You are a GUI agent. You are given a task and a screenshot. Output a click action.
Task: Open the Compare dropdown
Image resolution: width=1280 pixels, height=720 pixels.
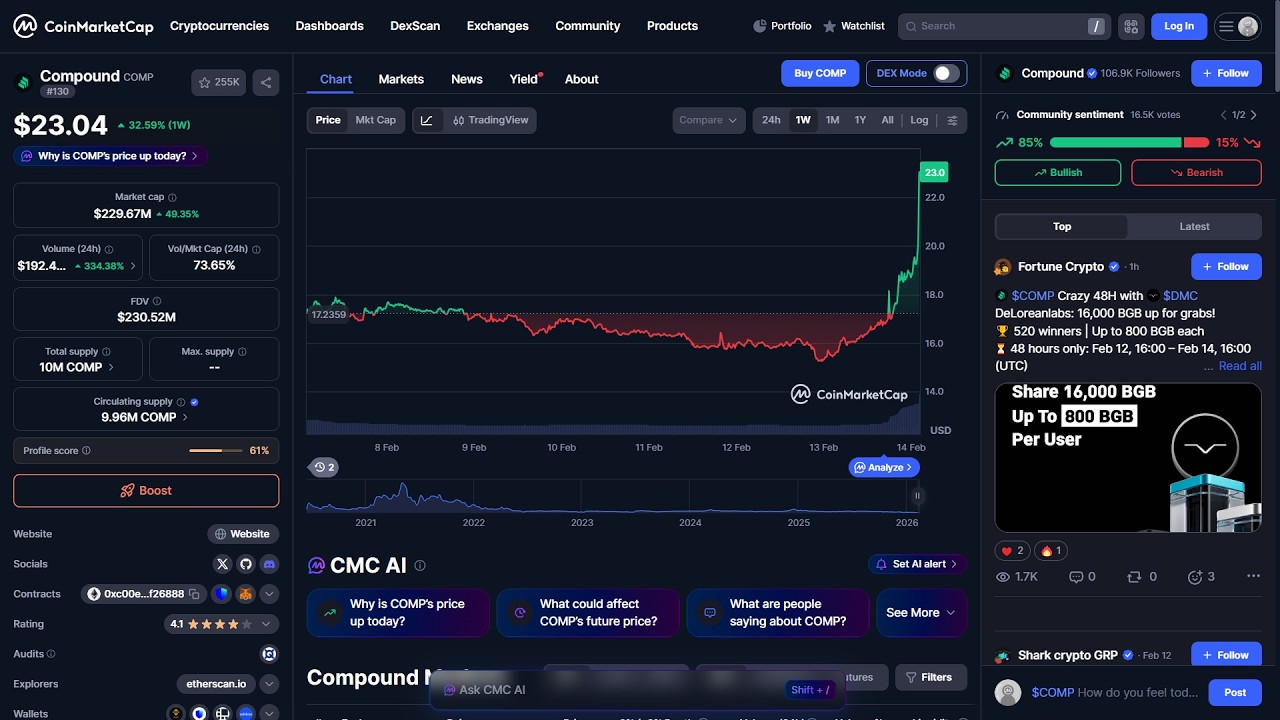point(709,120)
